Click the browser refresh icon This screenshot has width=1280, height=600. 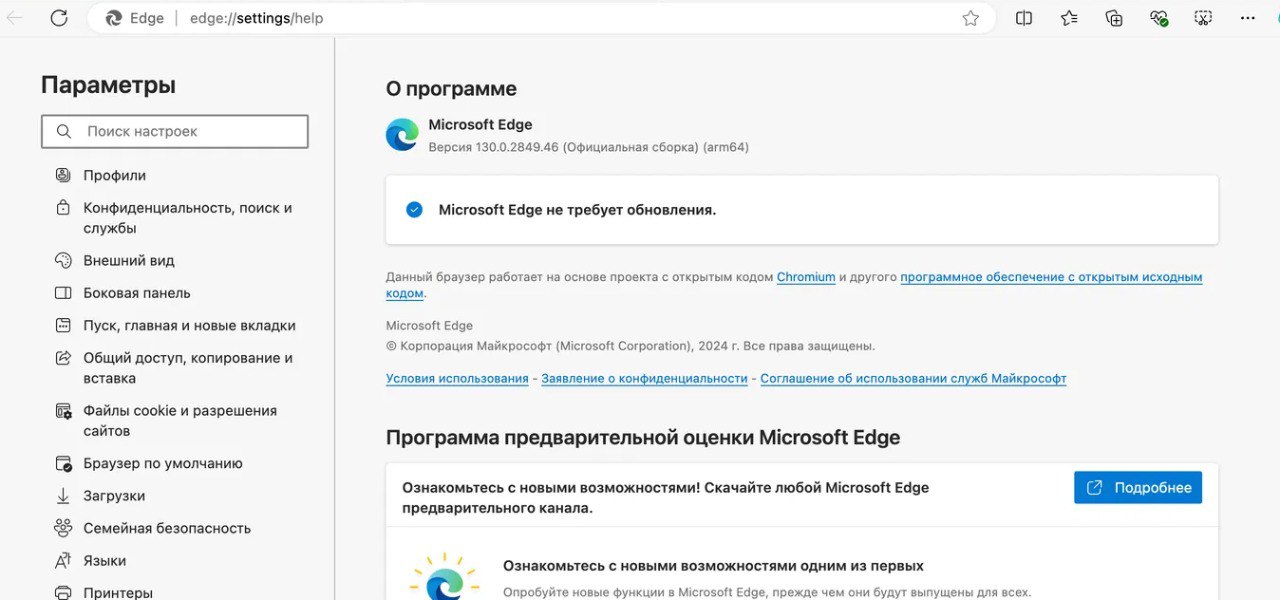[x=59, y=18]
